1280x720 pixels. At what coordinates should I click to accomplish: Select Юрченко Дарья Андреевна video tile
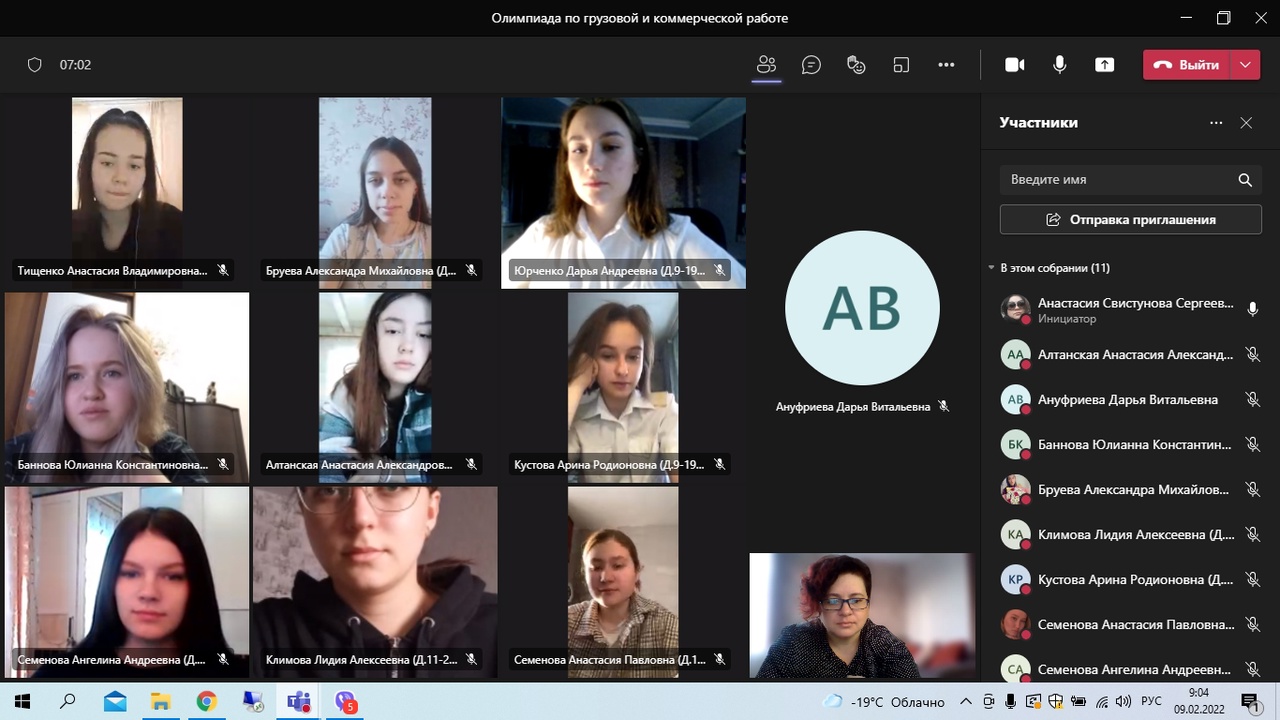click(x=623, y=192)
